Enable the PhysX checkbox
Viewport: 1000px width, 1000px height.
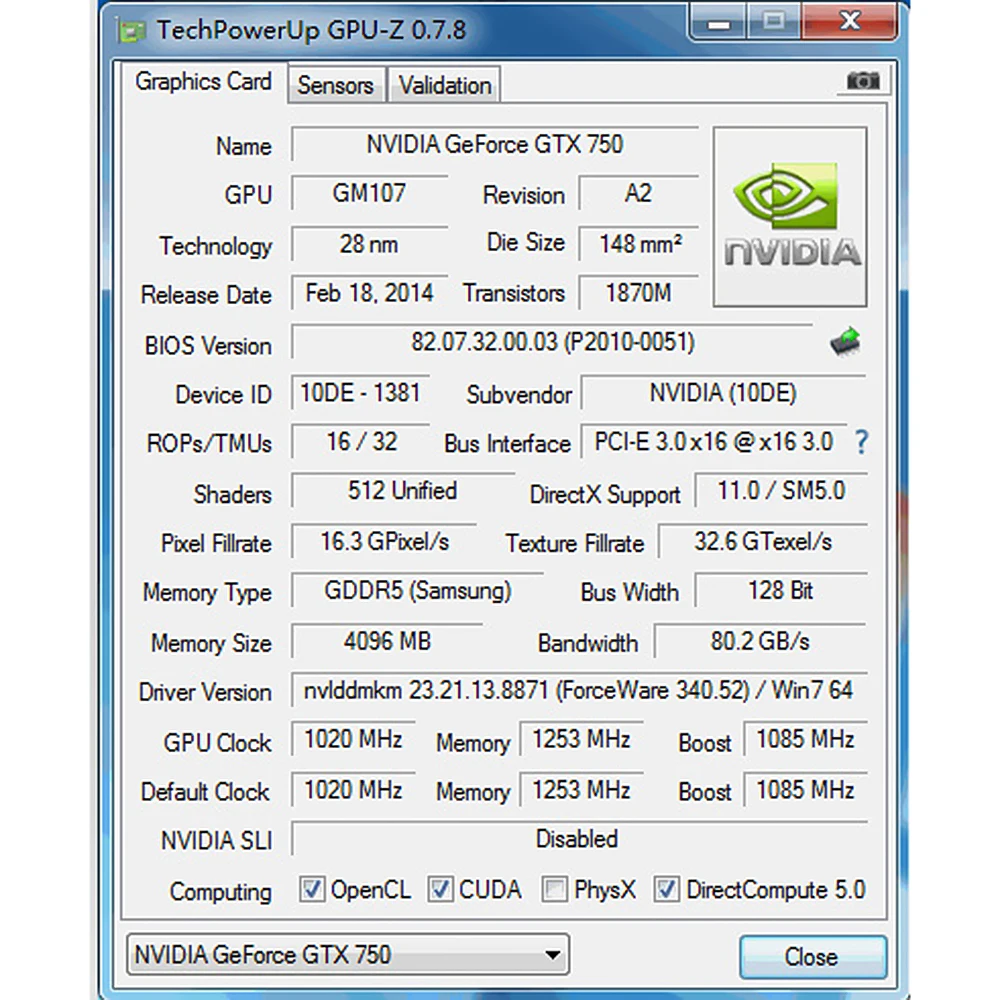click(554, 889)
